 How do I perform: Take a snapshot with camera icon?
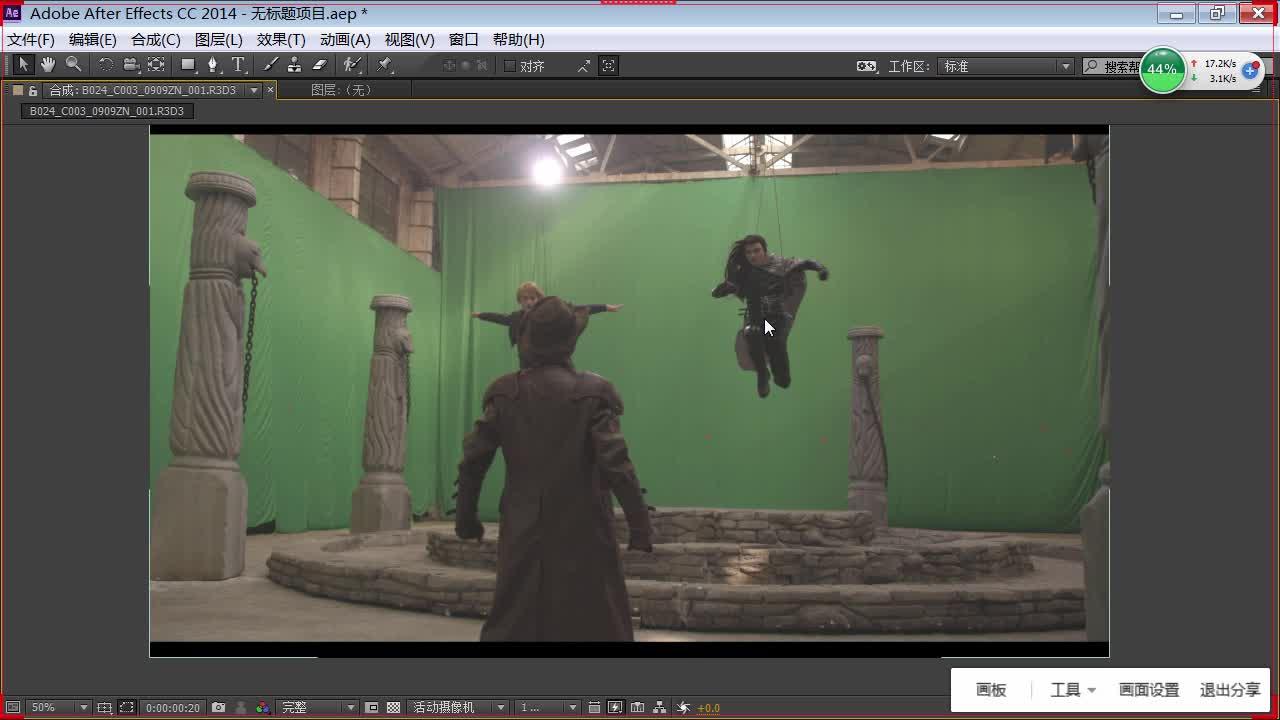[218, 708]
